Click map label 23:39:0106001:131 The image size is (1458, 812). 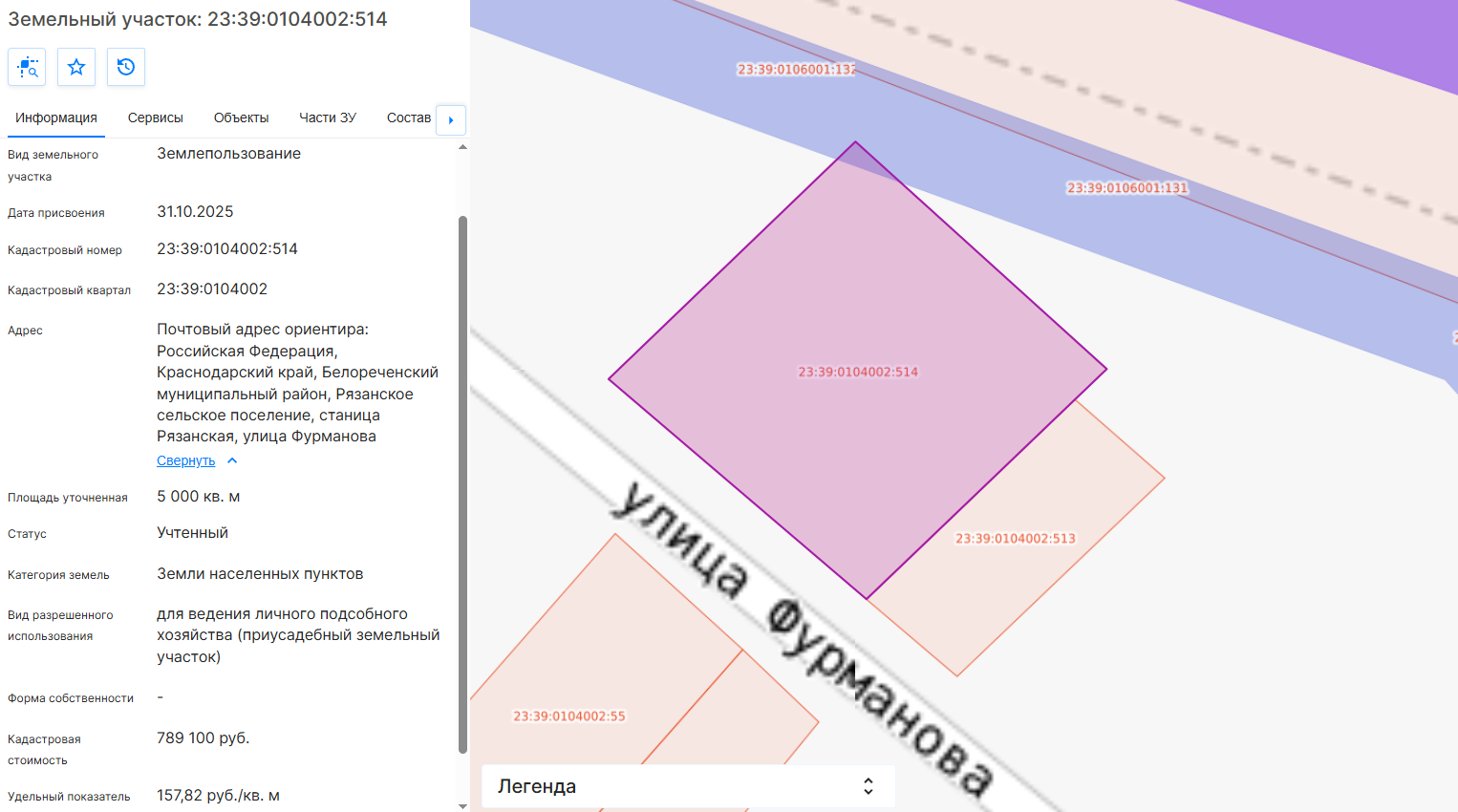(1127, 188)
